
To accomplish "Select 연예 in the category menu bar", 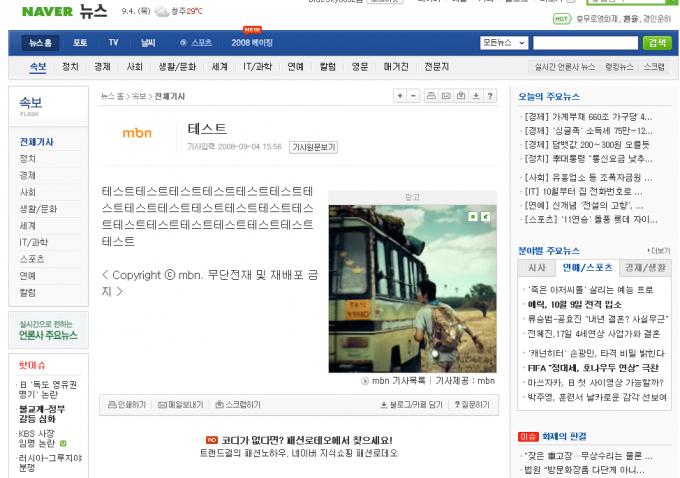I will click(x=295, y=67).
